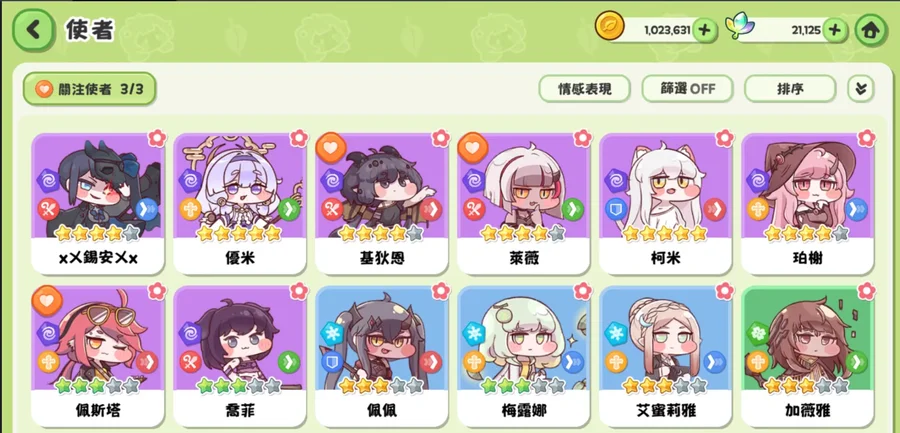This screenshot has height=433, width=900.
Task: Go back using the left arrow button
Action: click(x=34, y=29)
